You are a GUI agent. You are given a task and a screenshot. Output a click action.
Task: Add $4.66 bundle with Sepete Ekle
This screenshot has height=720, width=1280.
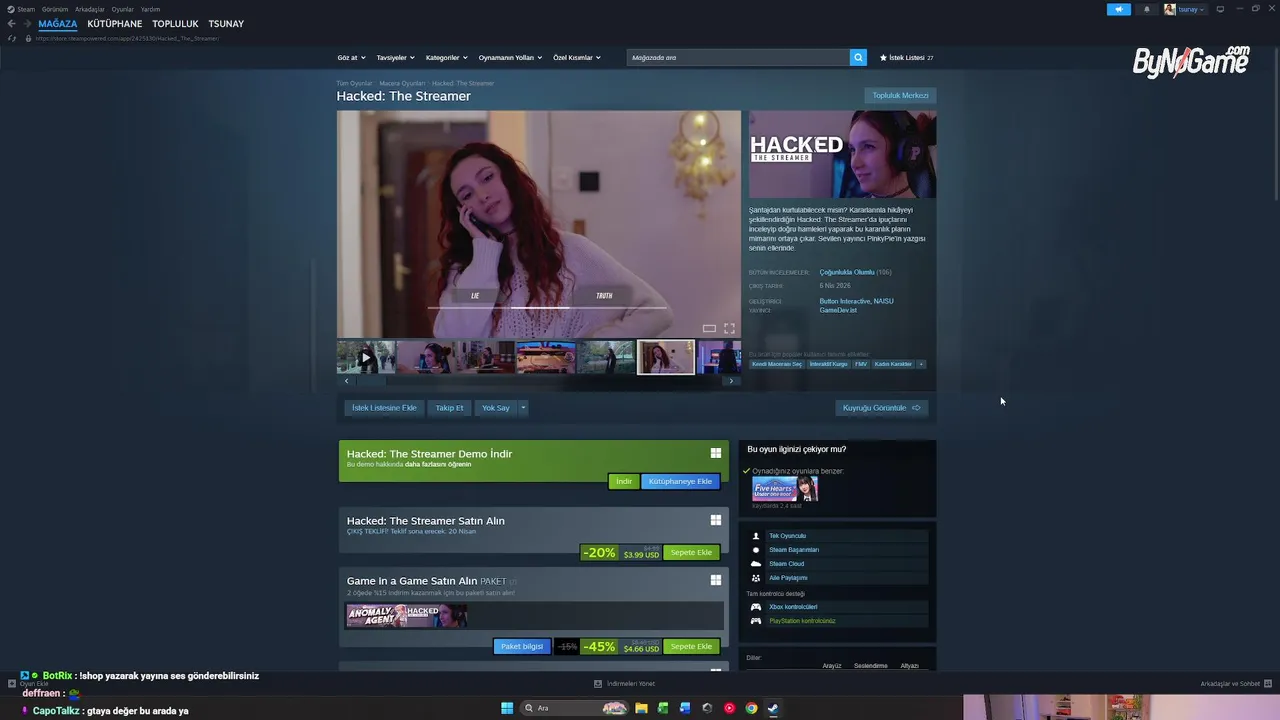tap(691, 646)
